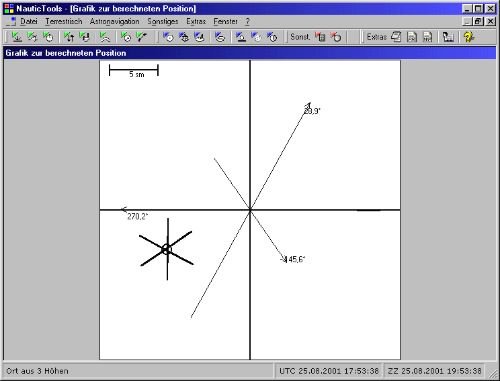Click the folder tree icon beside help icon
This screenshot has height=381, width=500.
(448, 37)
